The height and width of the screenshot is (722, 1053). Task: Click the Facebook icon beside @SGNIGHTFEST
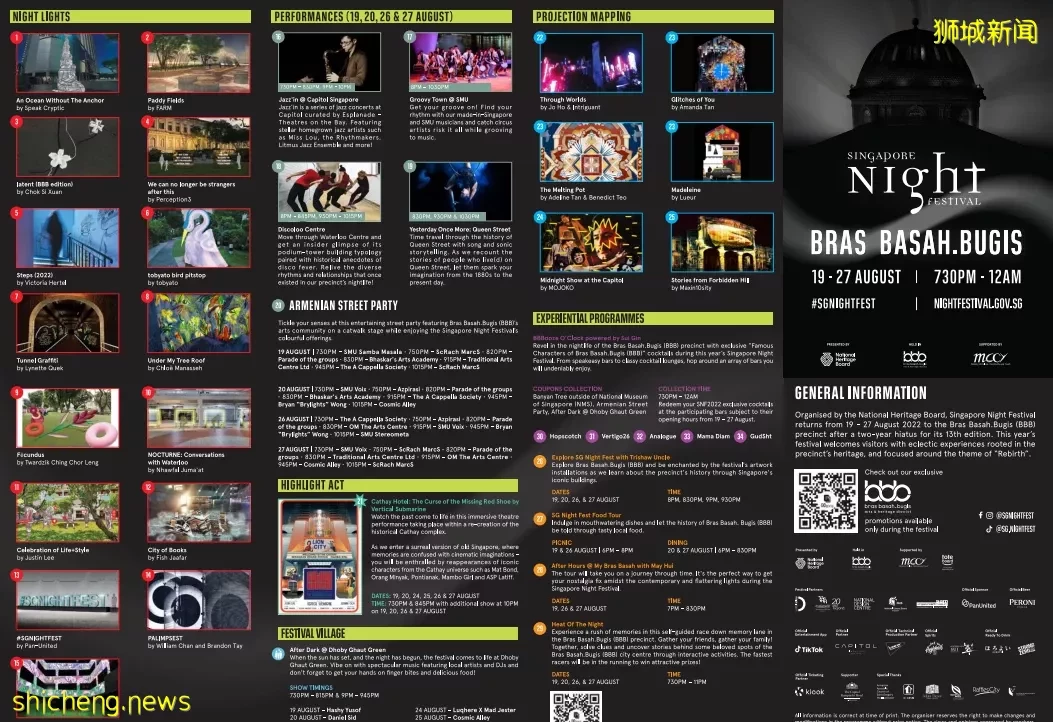coord(980,515)
